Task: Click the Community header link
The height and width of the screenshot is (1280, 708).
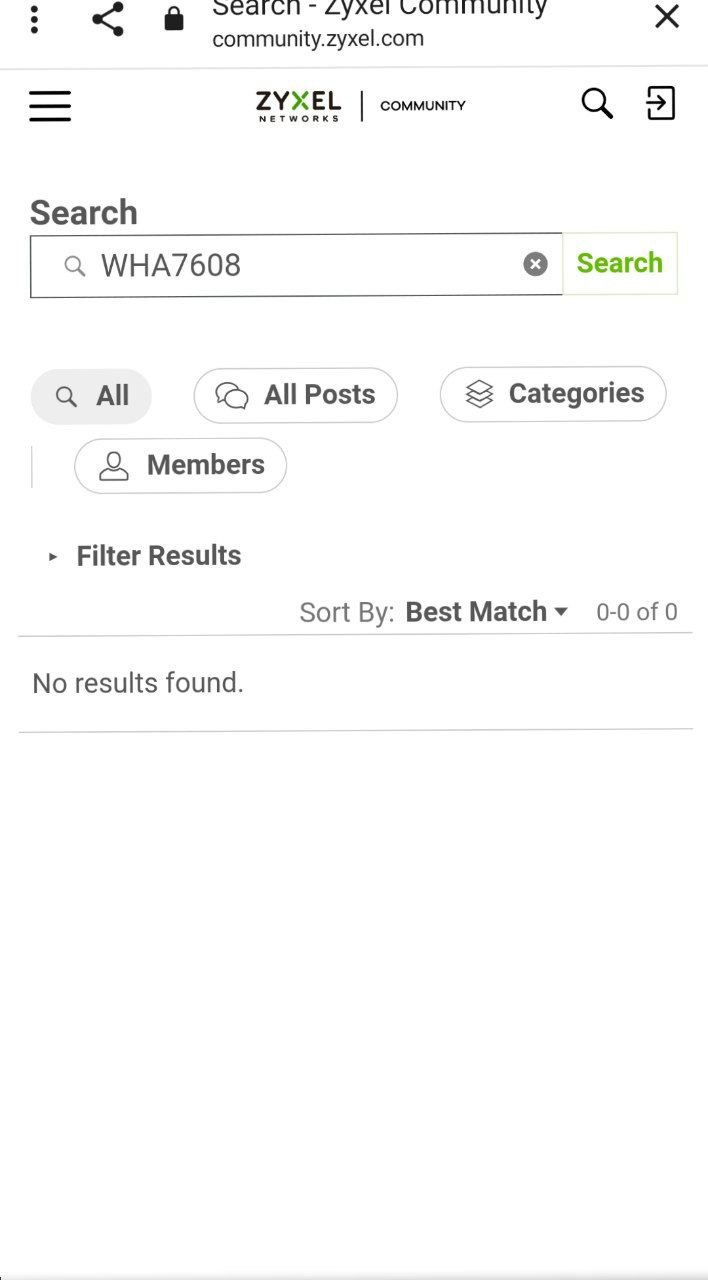Action: tap(423, 106)
